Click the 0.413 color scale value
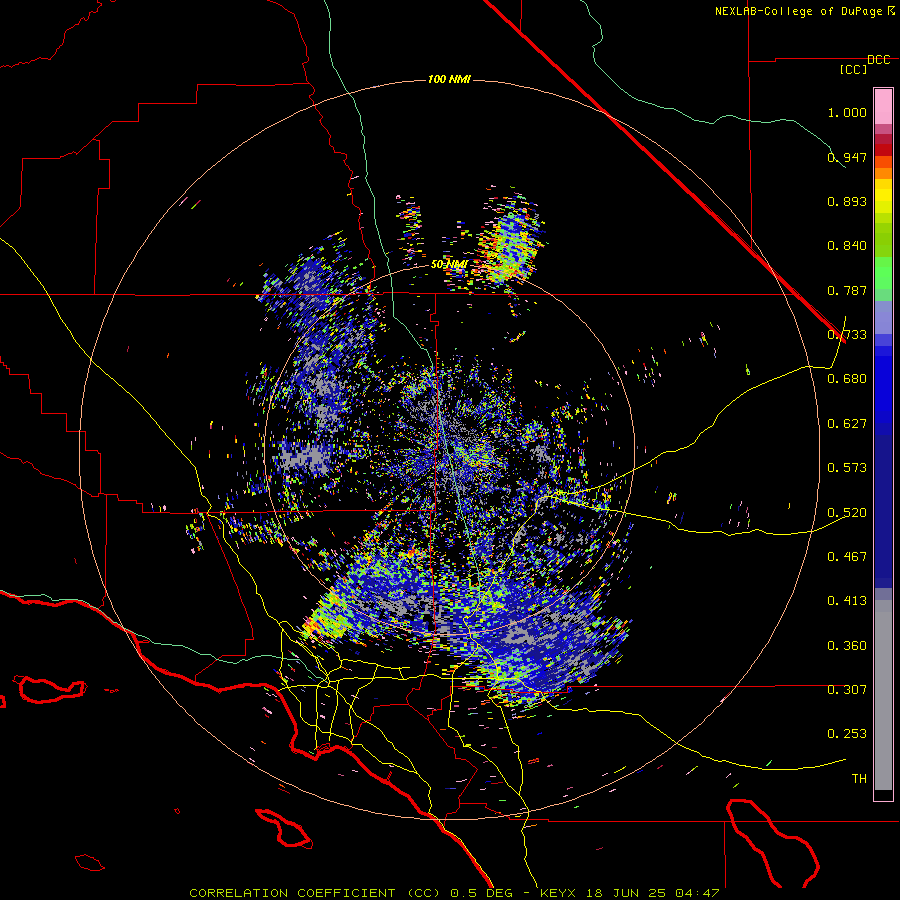The image size is (900, 900). (847, 601)
